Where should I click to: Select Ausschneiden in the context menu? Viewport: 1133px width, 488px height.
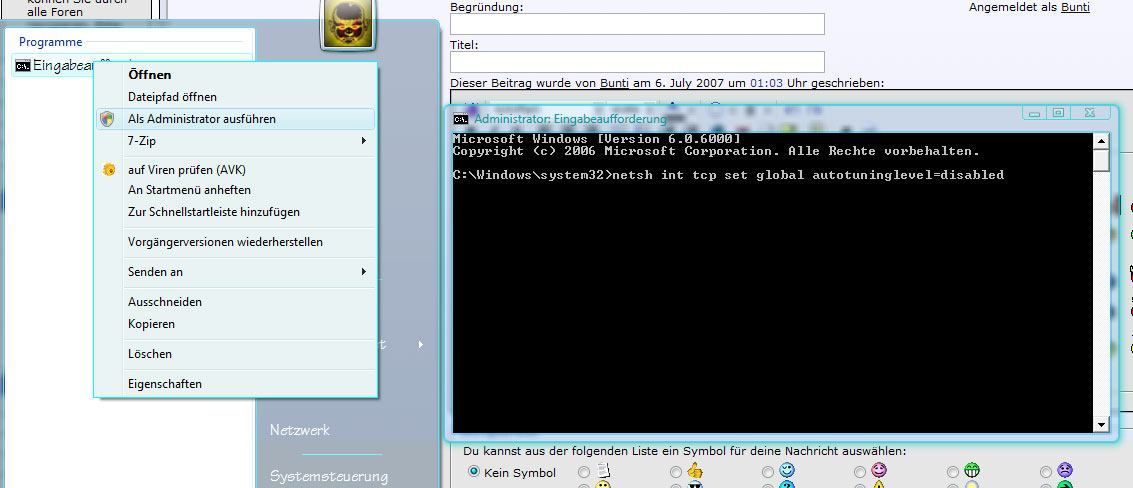coord(165,302)
